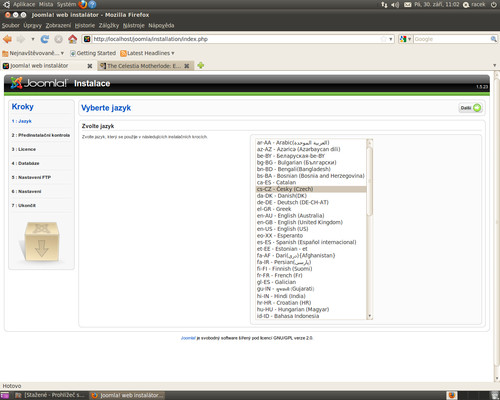Open the Nápověda menu
Image resolution: width=500 pixels, height=400 pixels.
[161, 25]
